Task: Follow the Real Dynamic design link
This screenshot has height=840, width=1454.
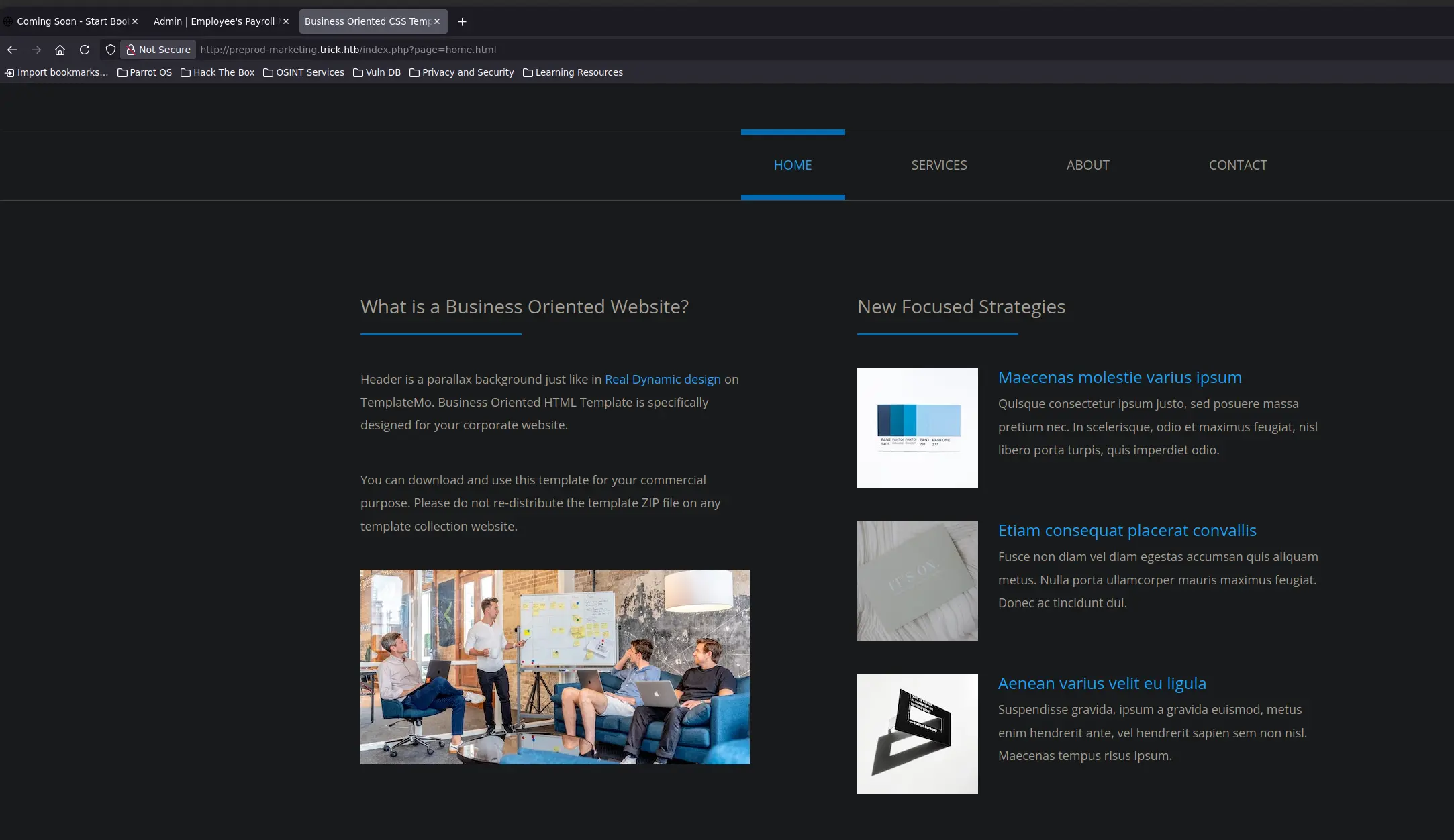Action: tap(662, 380)
